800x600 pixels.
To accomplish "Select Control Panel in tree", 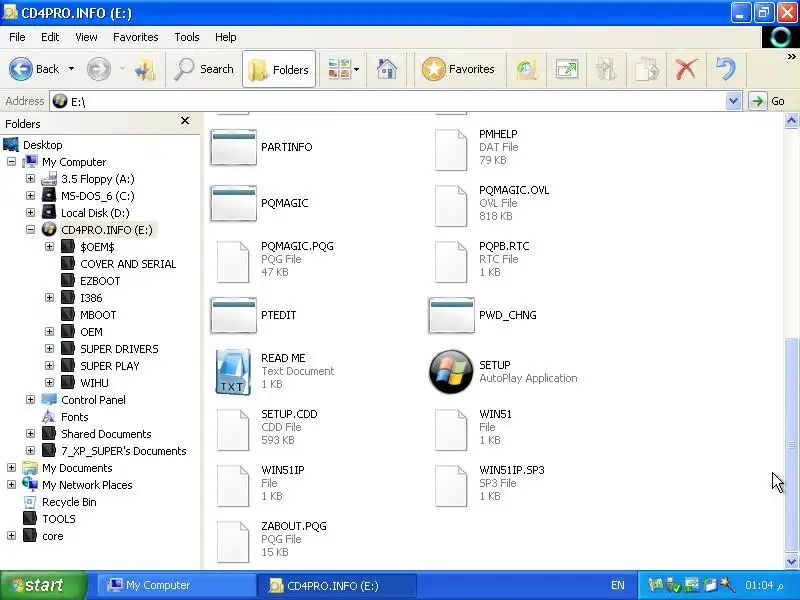I will click(x=93, y=400).
